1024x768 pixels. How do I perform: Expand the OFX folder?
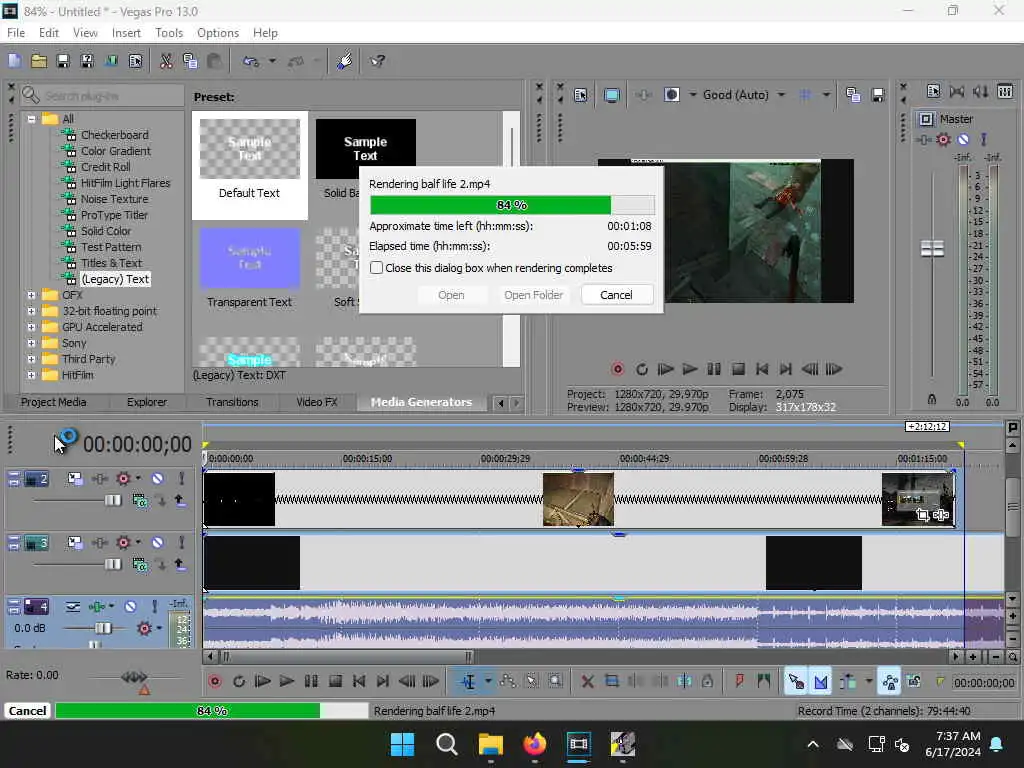(31, 295)
